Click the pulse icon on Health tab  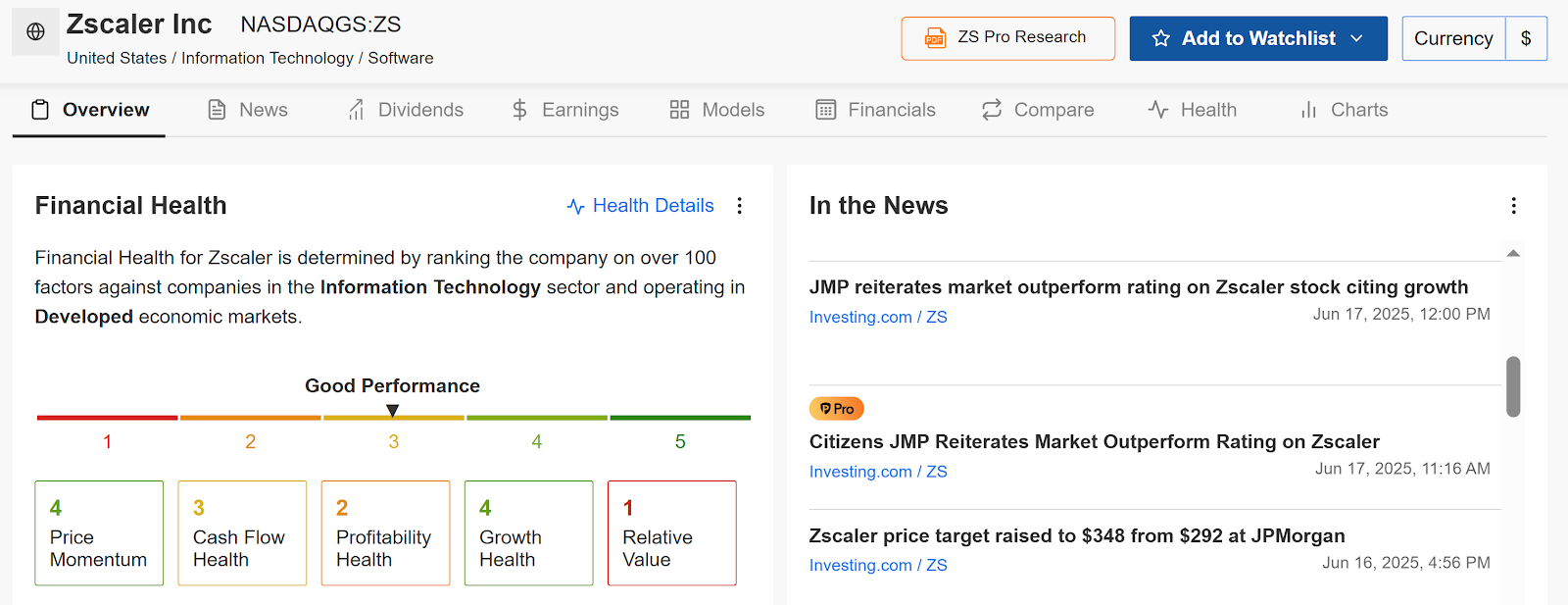click(1158, 110)
